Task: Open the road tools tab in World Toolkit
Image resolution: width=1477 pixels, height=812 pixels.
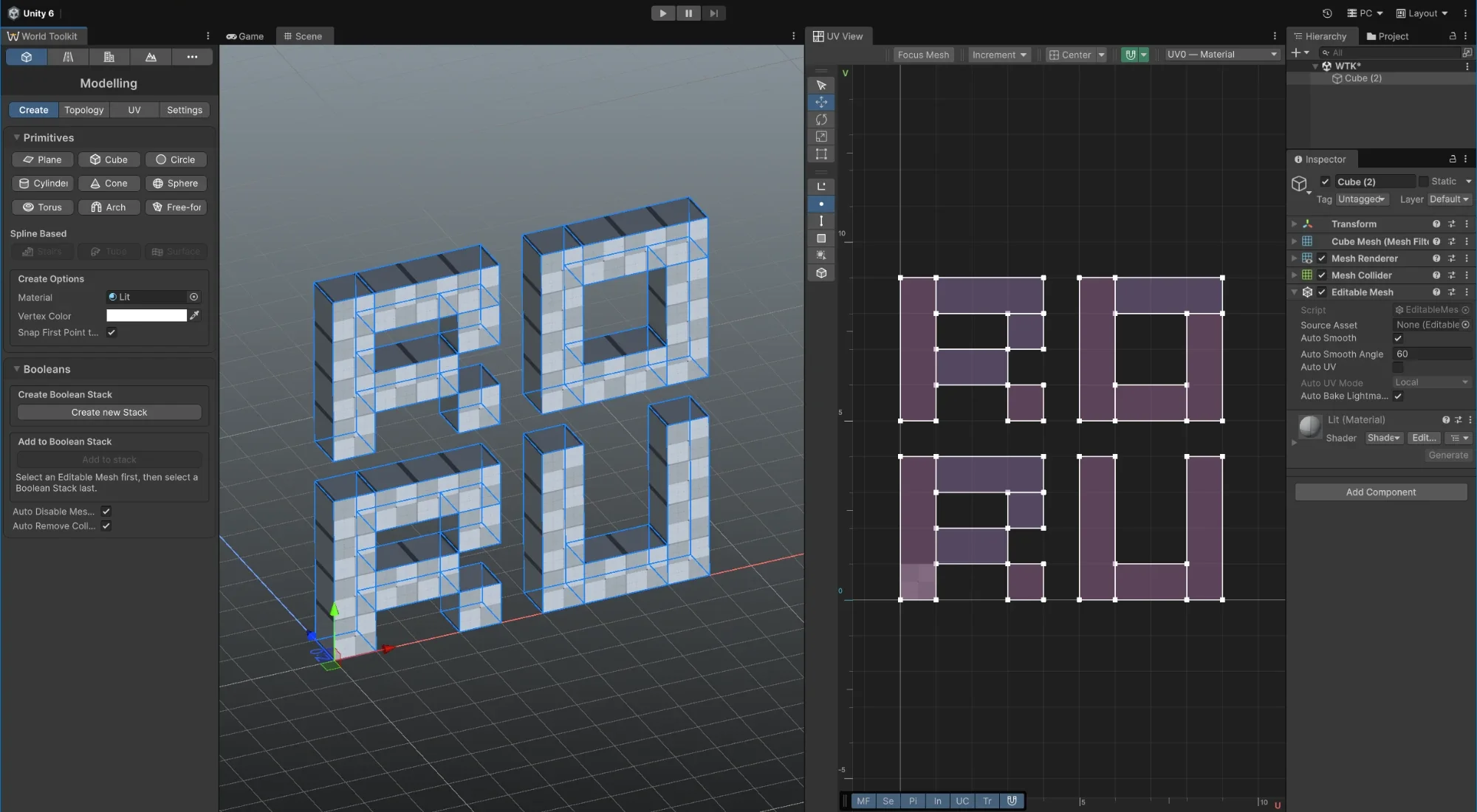Action: point(68,57)
